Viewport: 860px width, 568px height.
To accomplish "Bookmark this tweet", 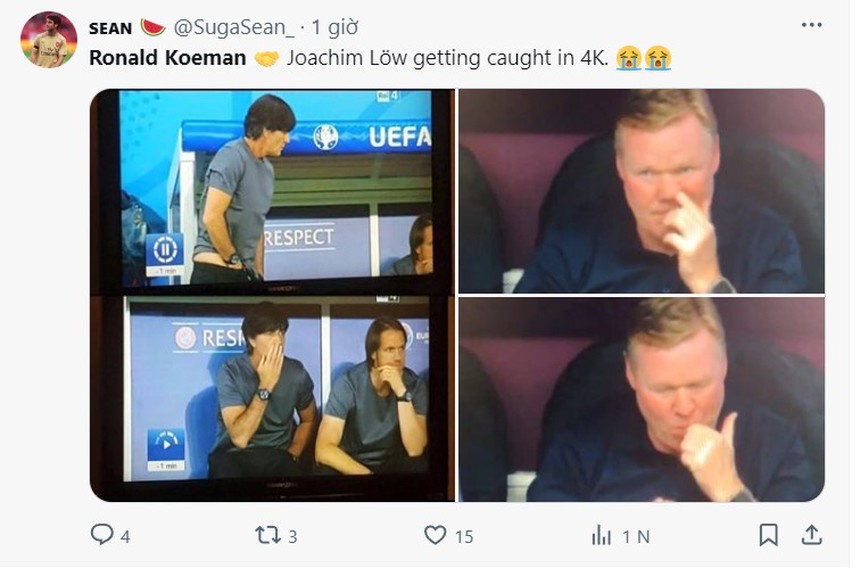I will coord(768,535).
